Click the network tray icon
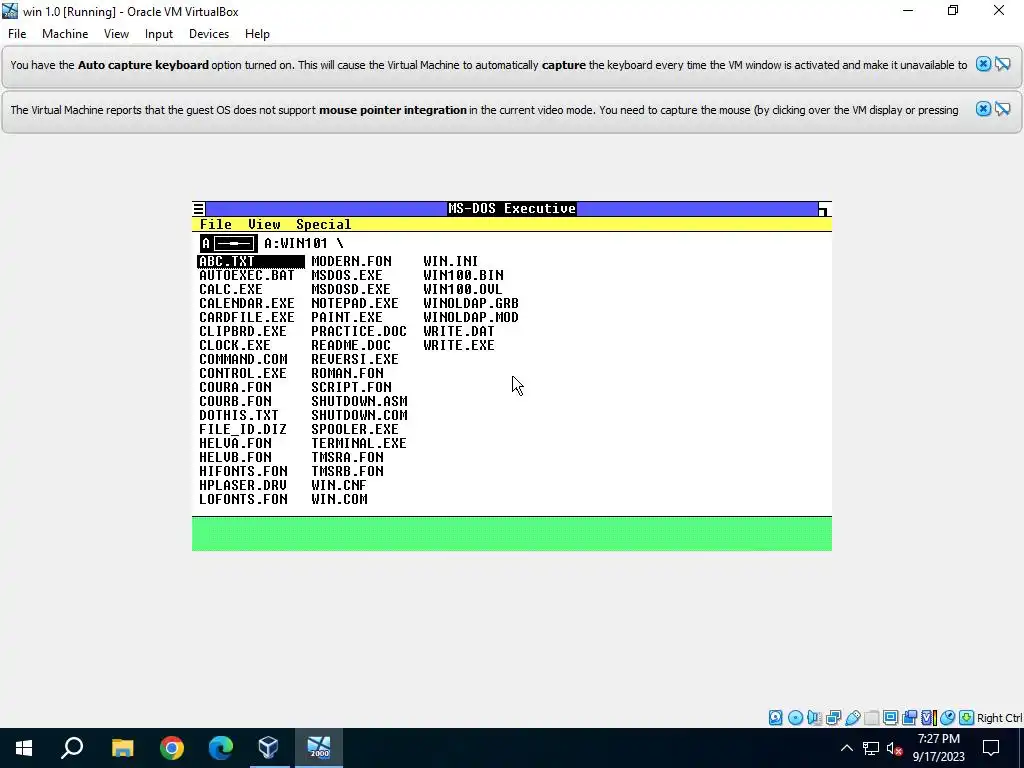 coord(871,748)
